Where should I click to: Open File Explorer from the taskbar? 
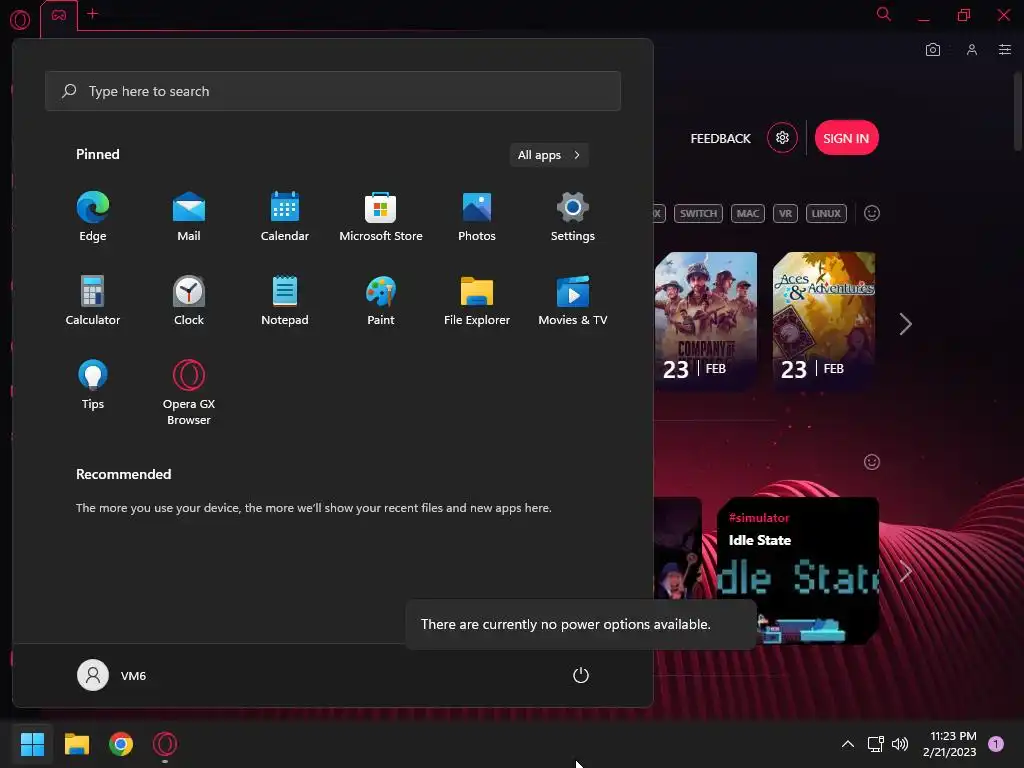[76, 744]
